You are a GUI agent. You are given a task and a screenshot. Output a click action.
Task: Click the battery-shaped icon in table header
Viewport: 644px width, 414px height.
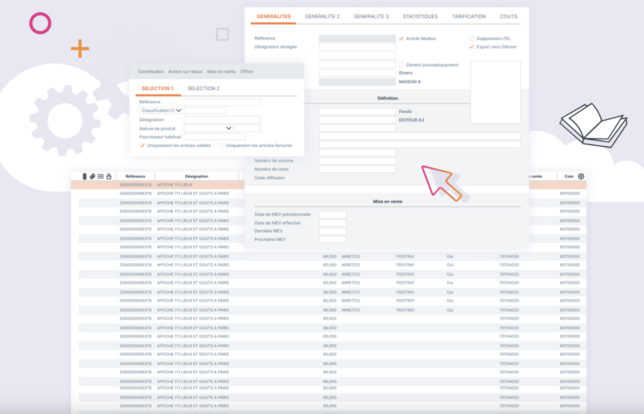(84, 176)
